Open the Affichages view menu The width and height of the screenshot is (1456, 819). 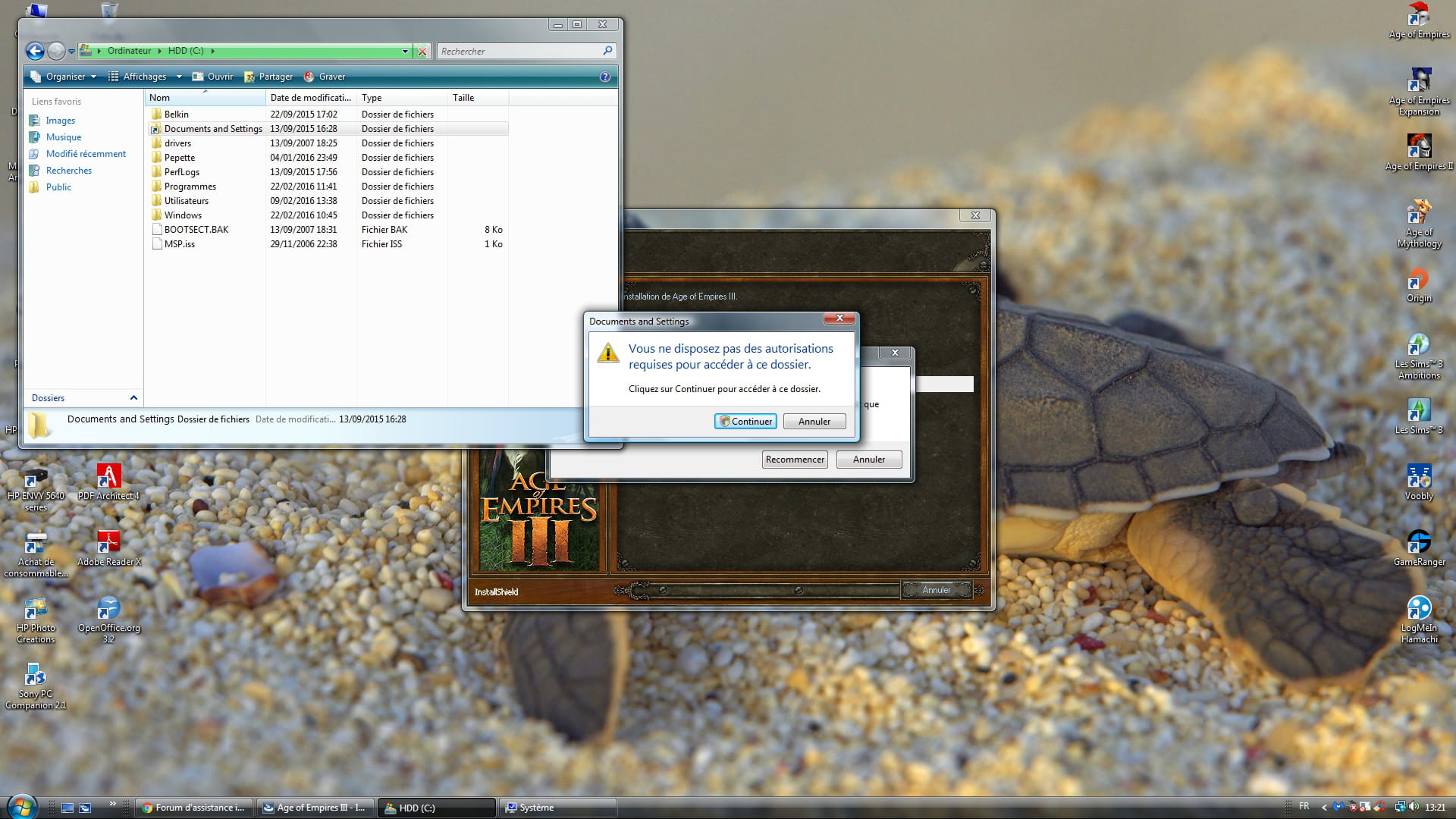pyautogui.click(x=137, y=77)
